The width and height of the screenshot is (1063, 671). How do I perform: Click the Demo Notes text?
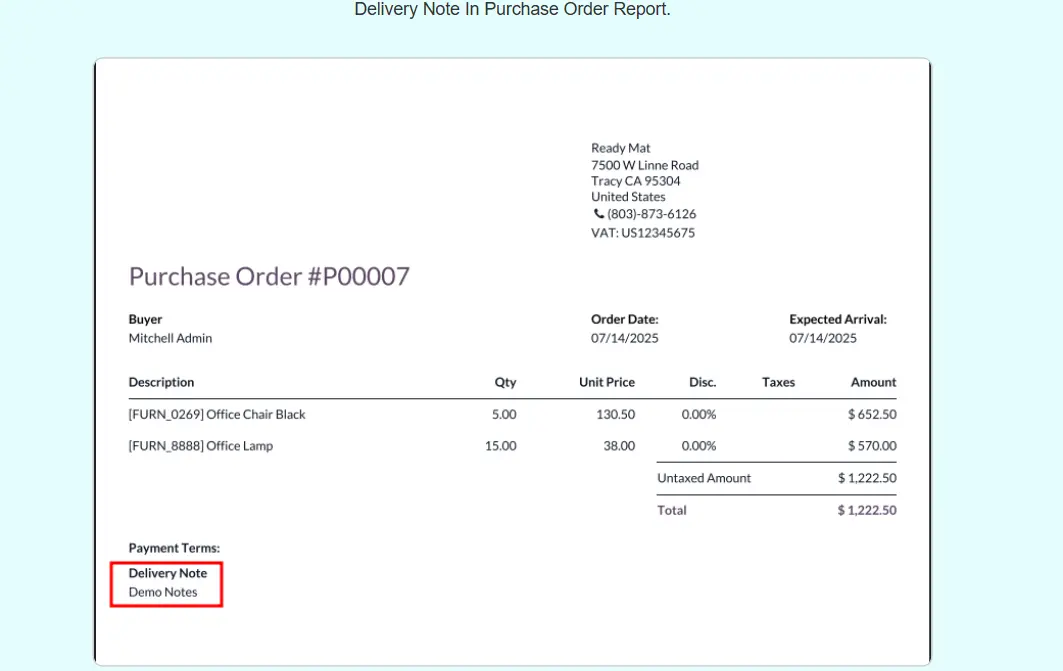pyautogui.click(x=163, y=592)
